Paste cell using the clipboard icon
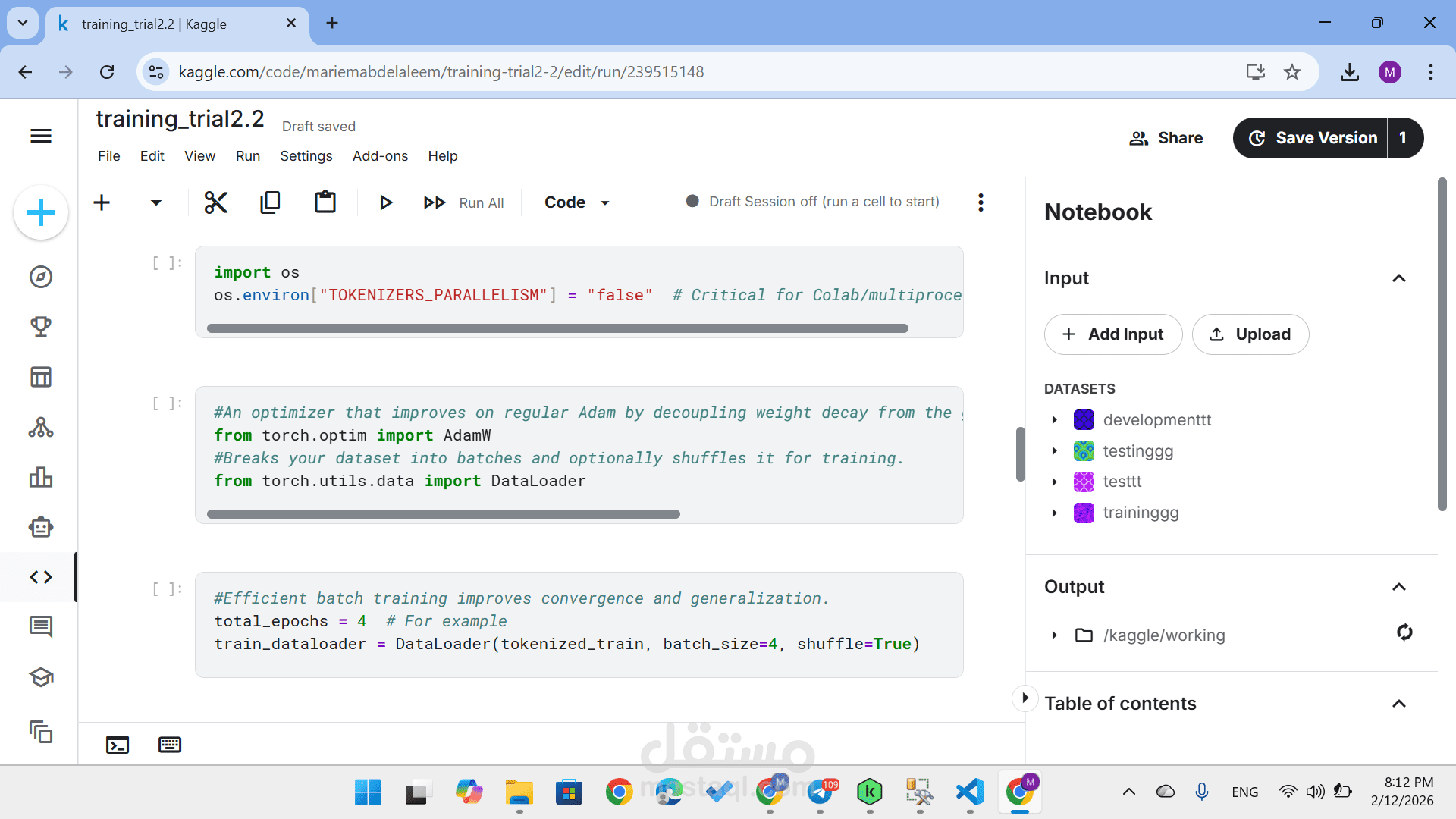1456x819 pixels. click(x=325, y=202)
